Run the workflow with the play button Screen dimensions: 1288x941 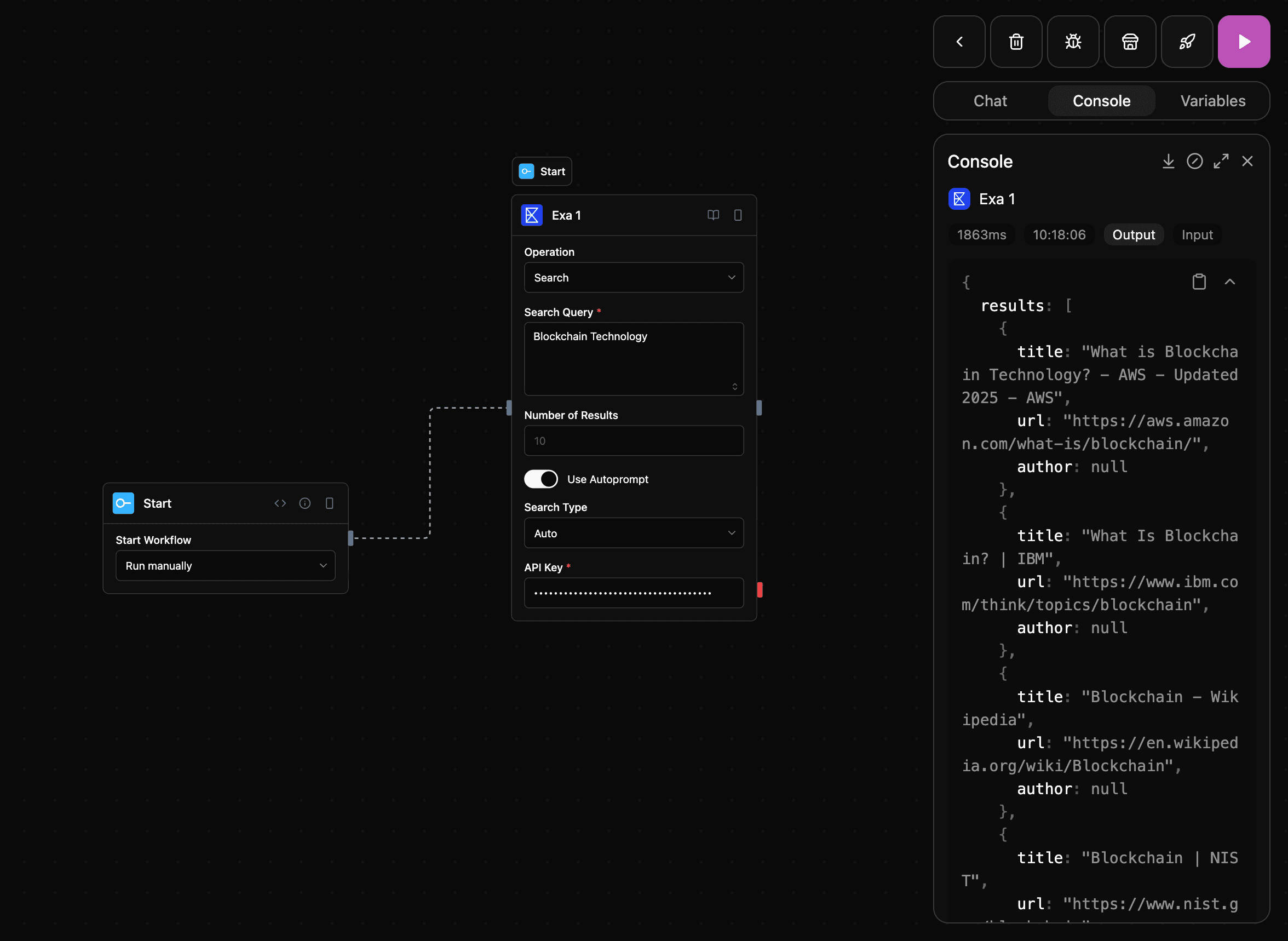pyautogui.click(x=1244, y=42)
